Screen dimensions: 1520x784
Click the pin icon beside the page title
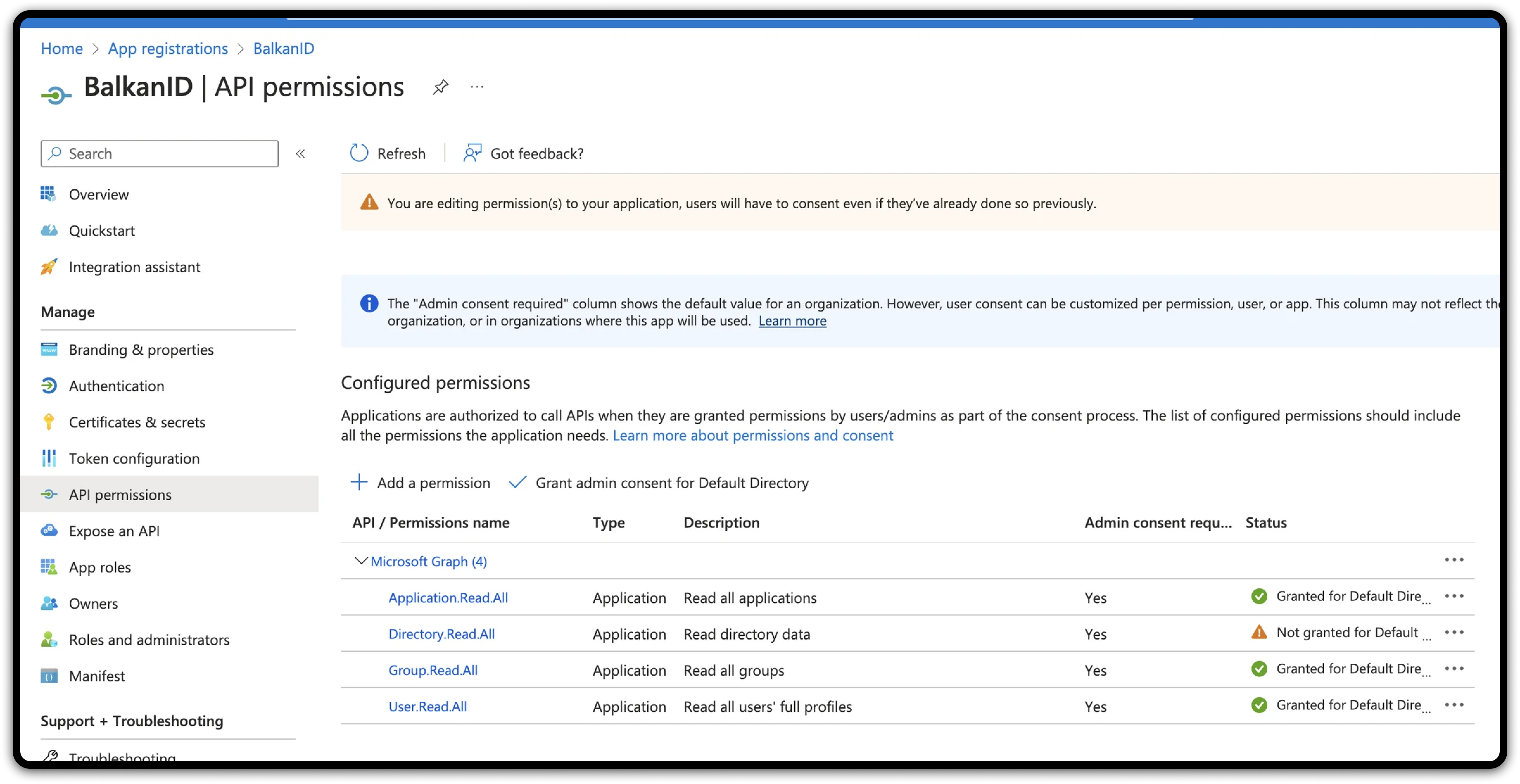pos(440,87)
